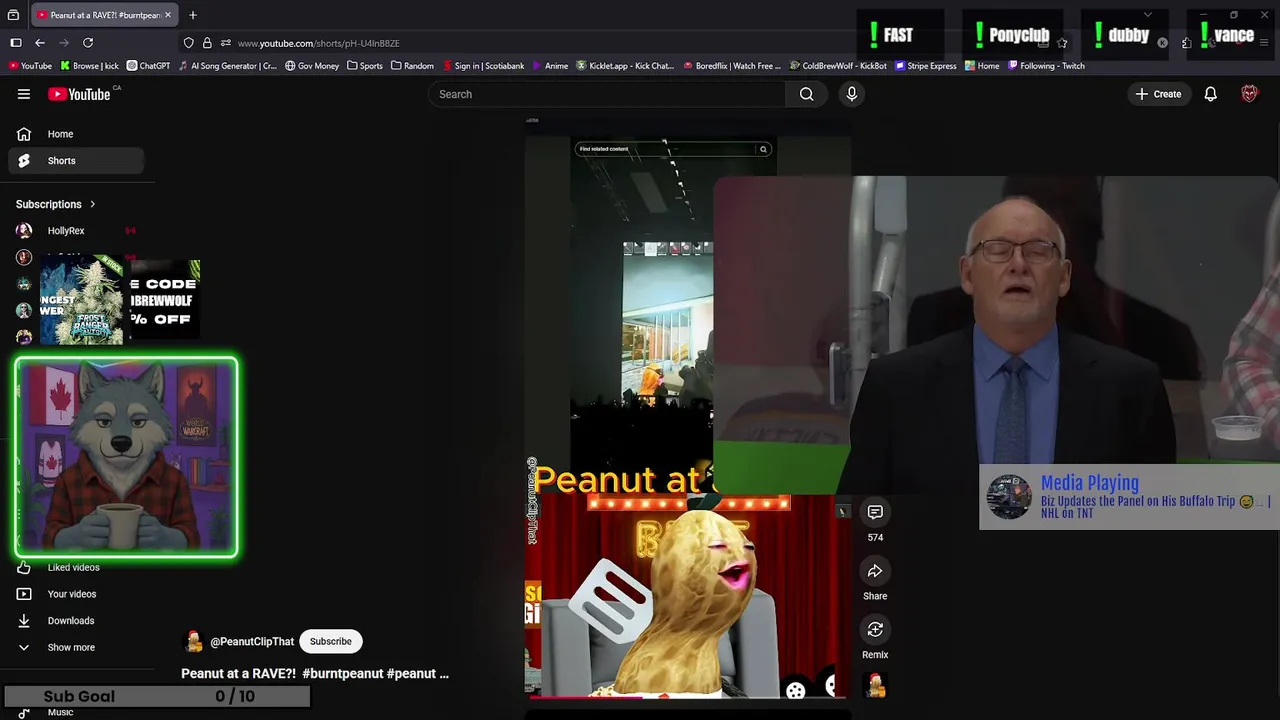The width and height of the screenshot is (1280, 720).
Task: Open the Kicklet.app bookmark
Action: coord(625,66)
